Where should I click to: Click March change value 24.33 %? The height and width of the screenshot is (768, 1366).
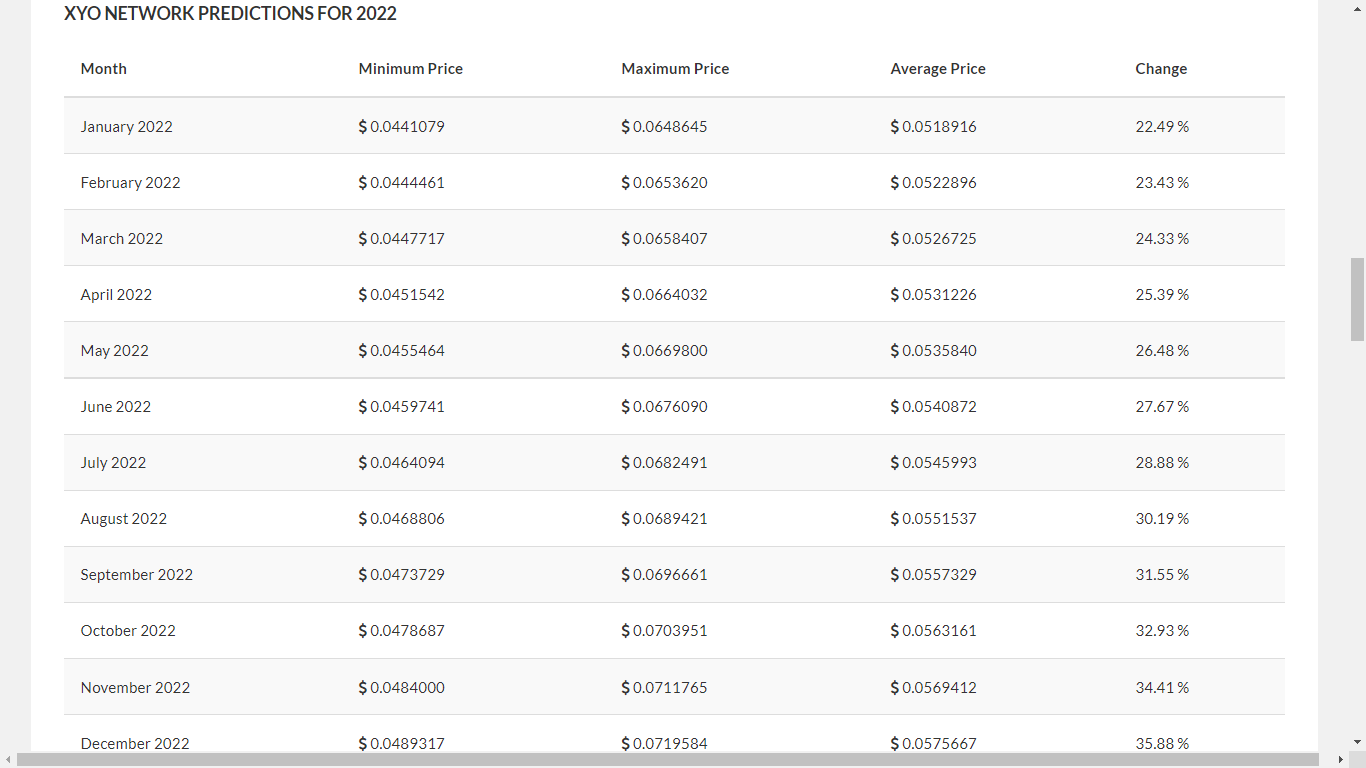tap(1162, 239)
